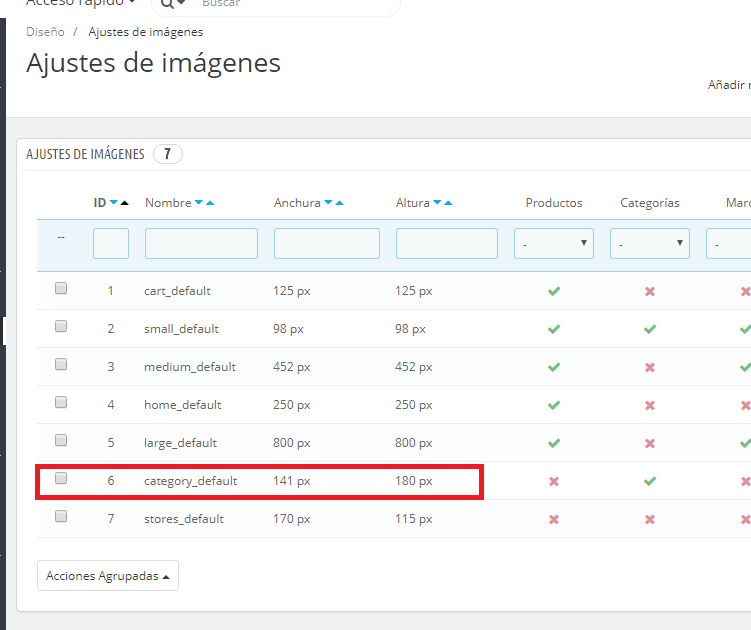751x630 pixels.
Task: Click the medium_default name cell
Action: tap(190, 367)
